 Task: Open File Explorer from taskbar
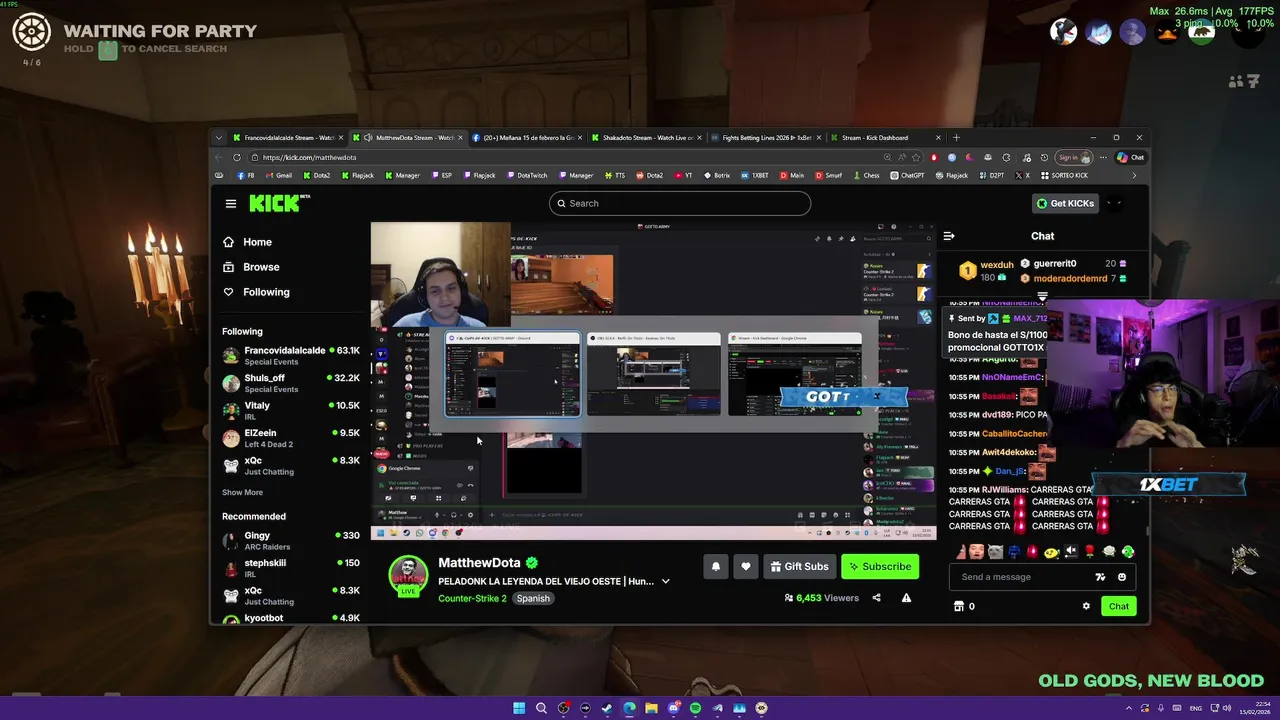coord(651,708)
